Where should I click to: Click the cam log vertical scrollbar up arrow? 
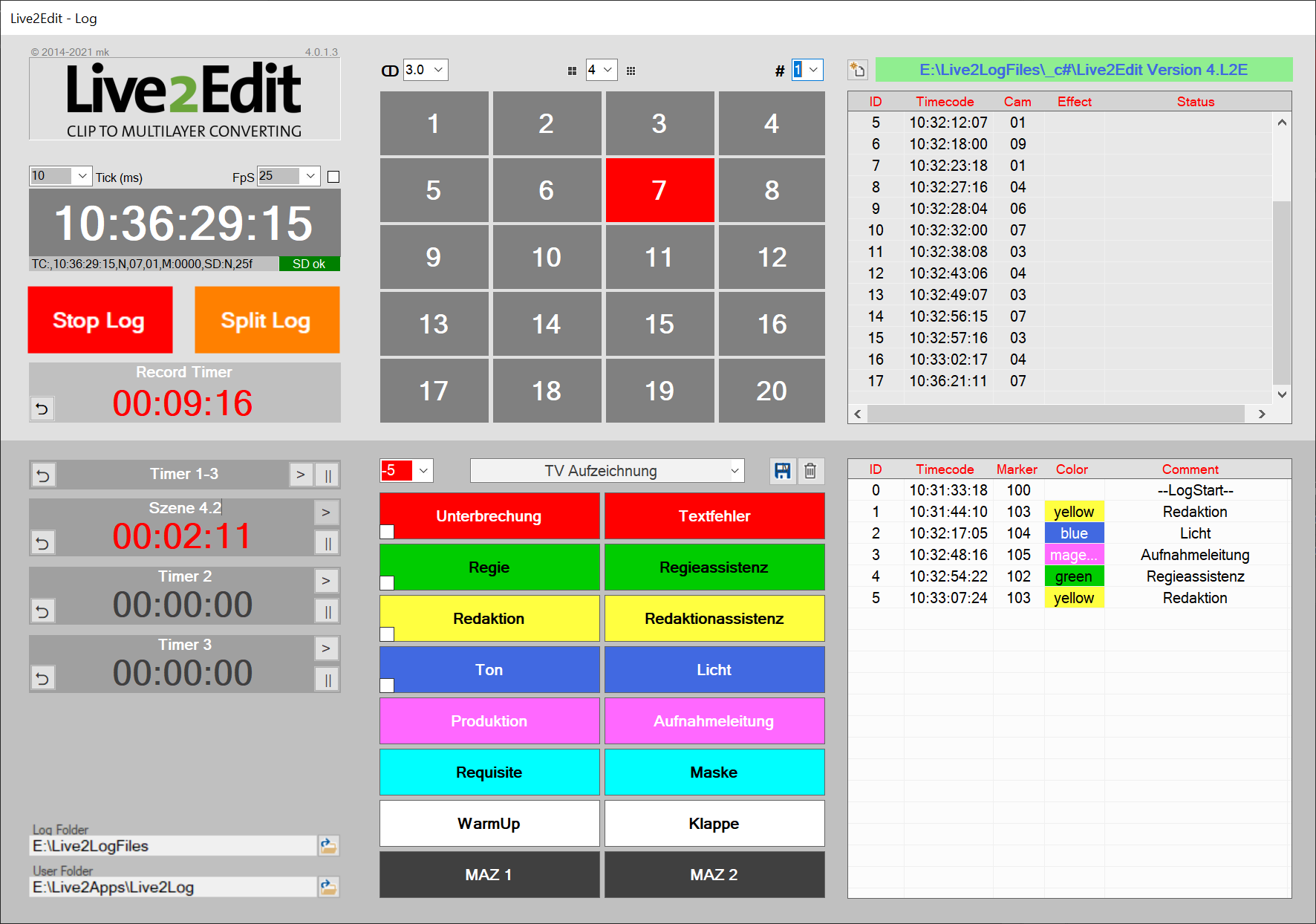(1282, 123)
